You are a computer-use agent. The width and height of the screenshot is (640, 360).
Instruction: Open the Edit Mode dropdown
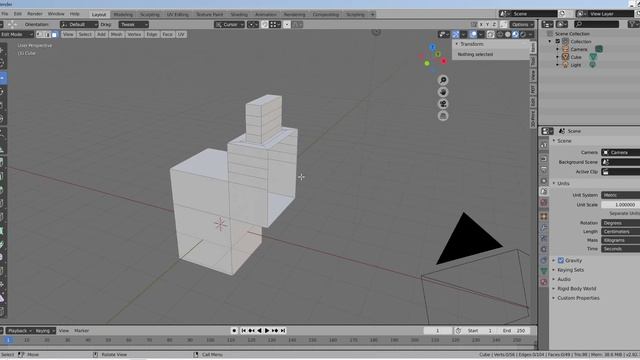[17, 35]
